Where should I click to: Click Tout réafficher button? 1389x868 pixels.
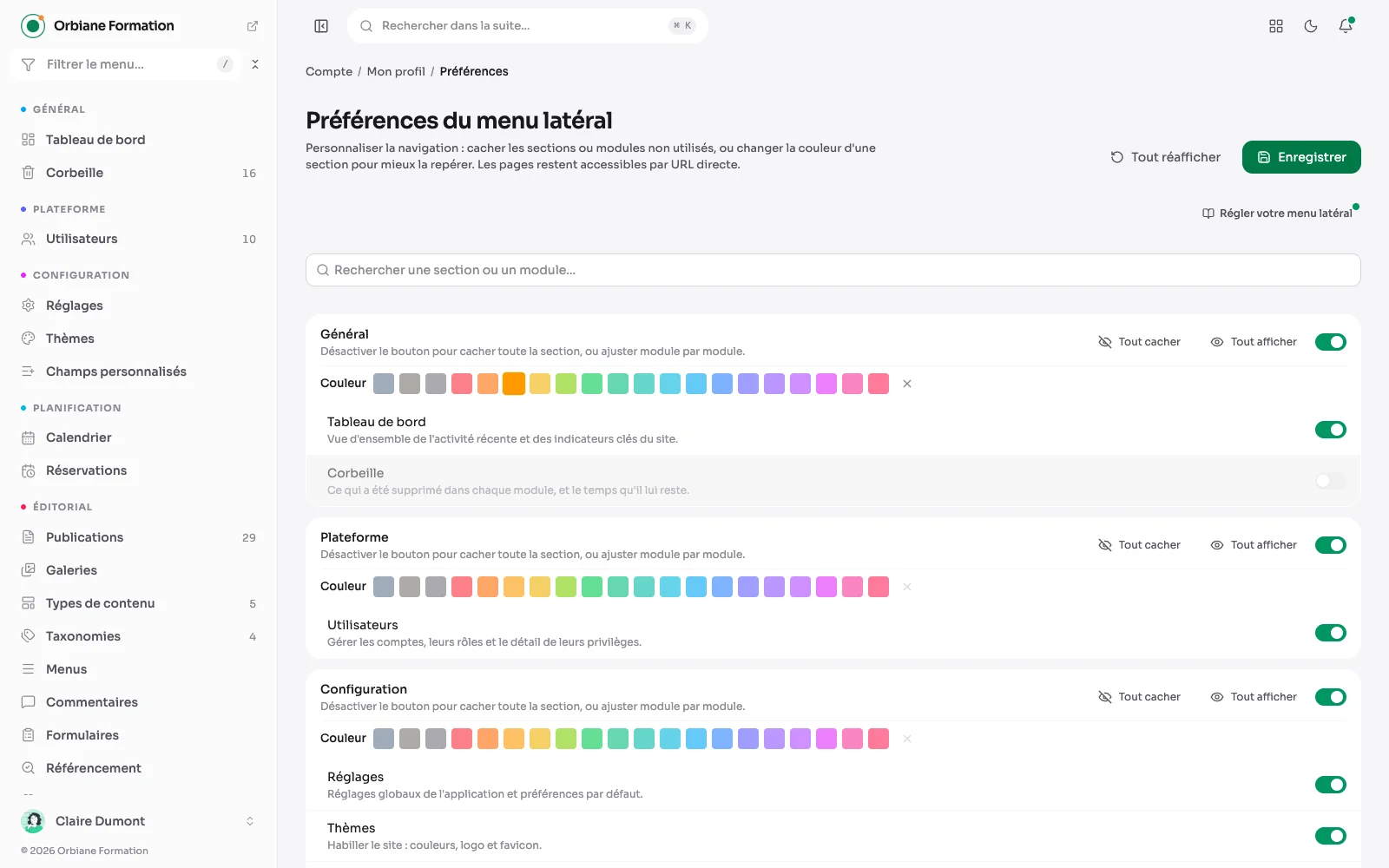1166,157
